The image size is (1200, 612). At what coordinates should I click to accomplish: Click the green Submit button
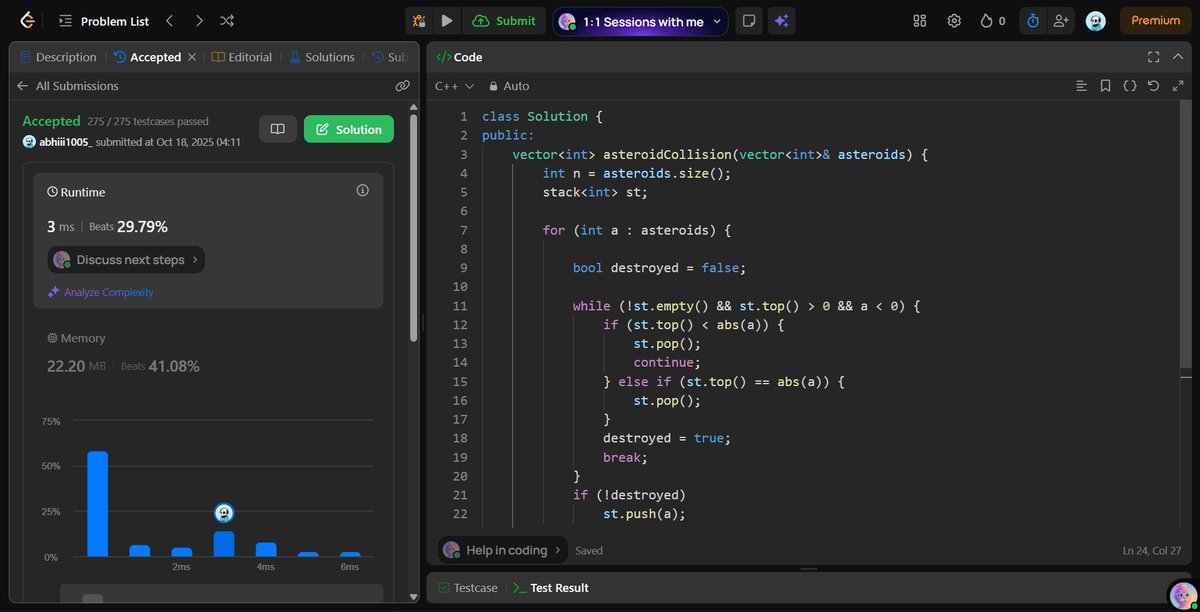[504, 21]
